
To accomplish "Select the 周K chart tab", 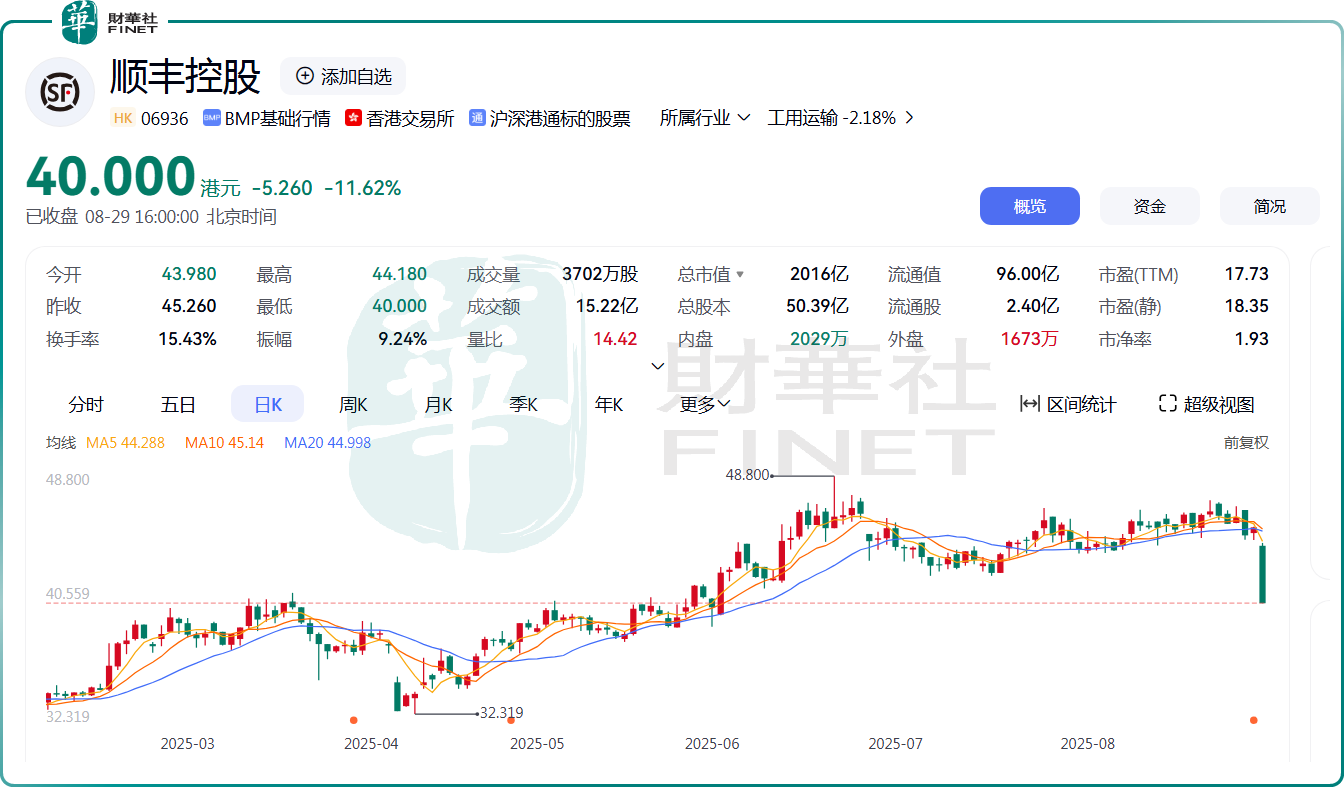I will (x=353, y=404).
